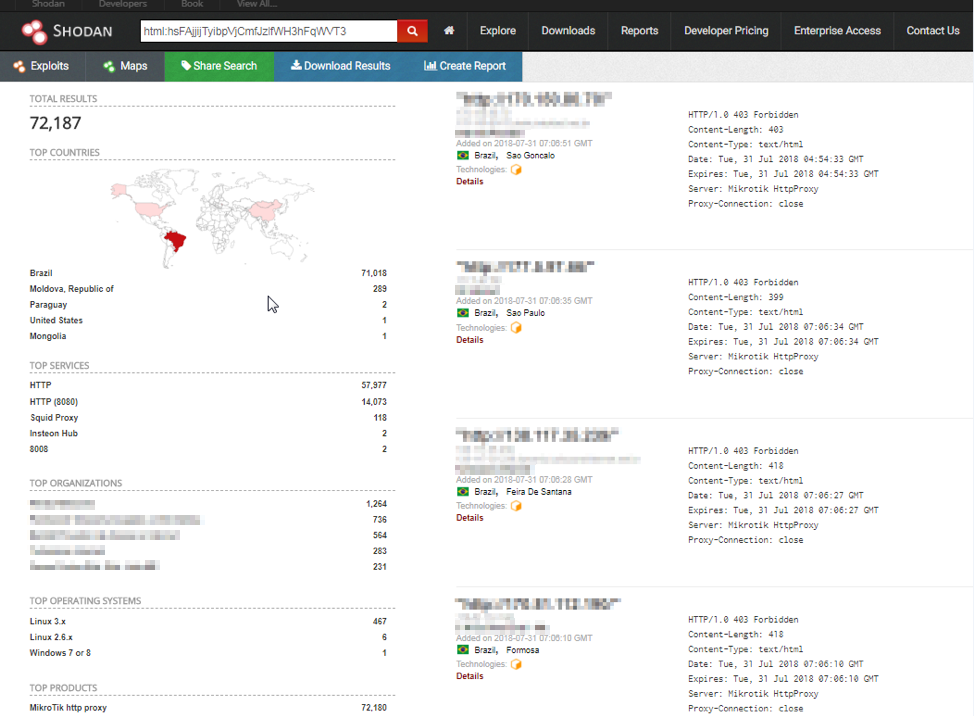
Task: Click Brazil on the world map
Action: pos(179,242)
